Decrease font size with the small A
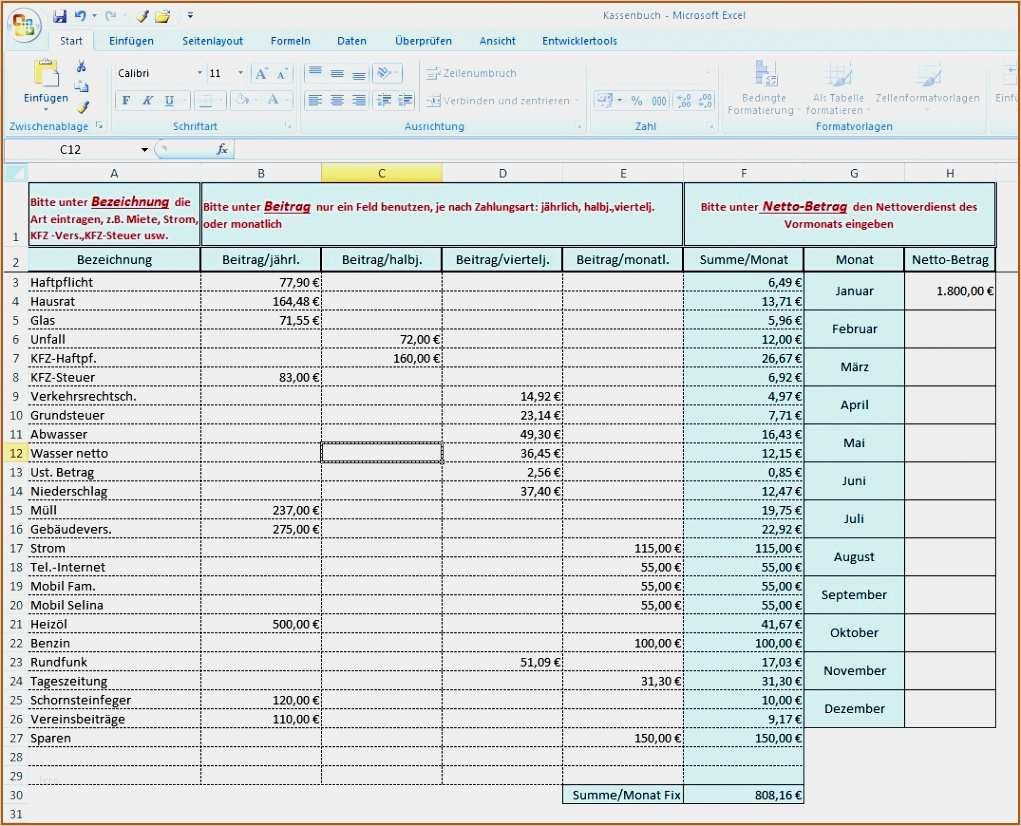 click(x=281, y=74)
